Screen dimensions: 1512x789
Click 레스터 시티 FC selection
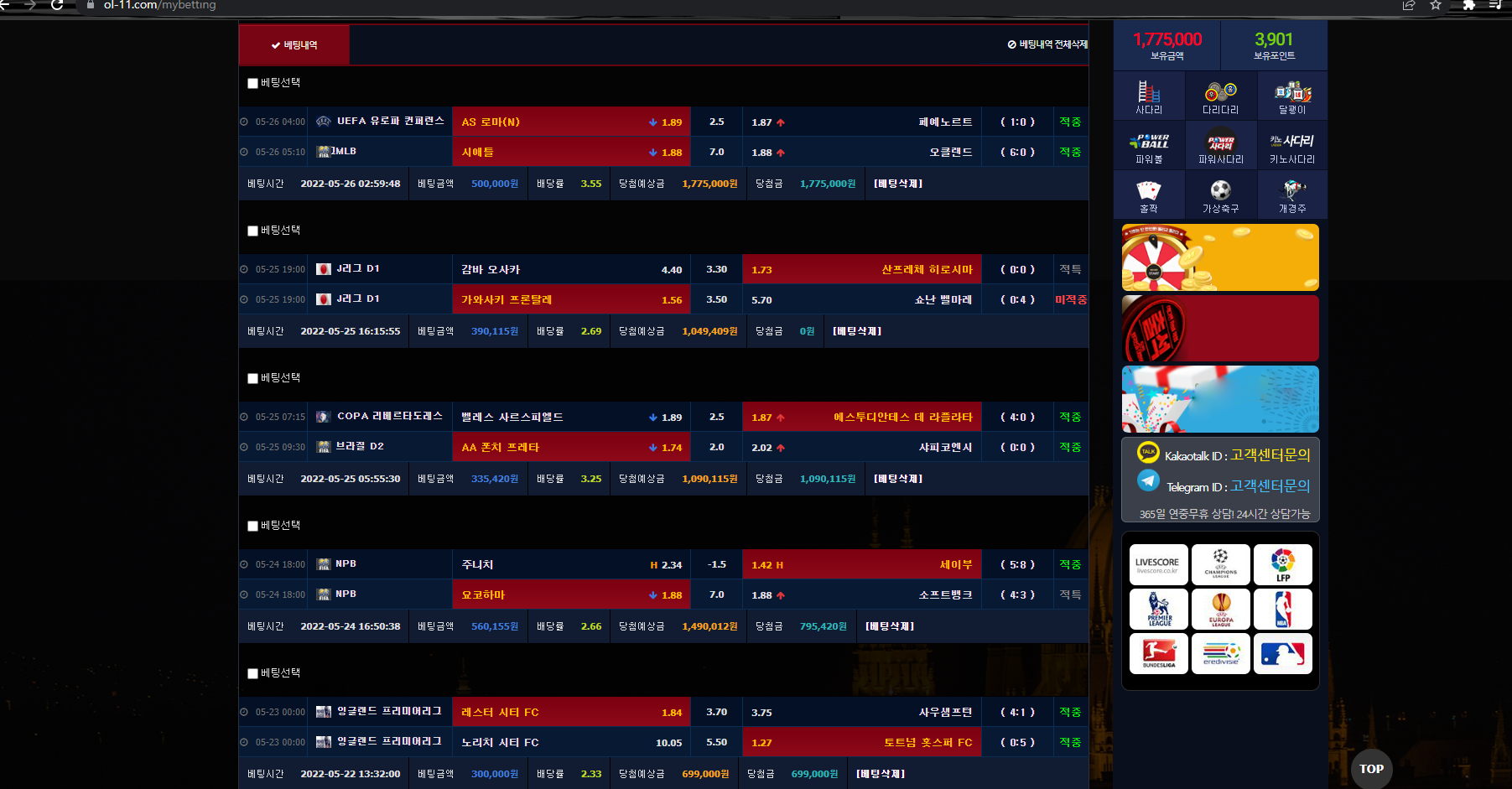(571, 712)
